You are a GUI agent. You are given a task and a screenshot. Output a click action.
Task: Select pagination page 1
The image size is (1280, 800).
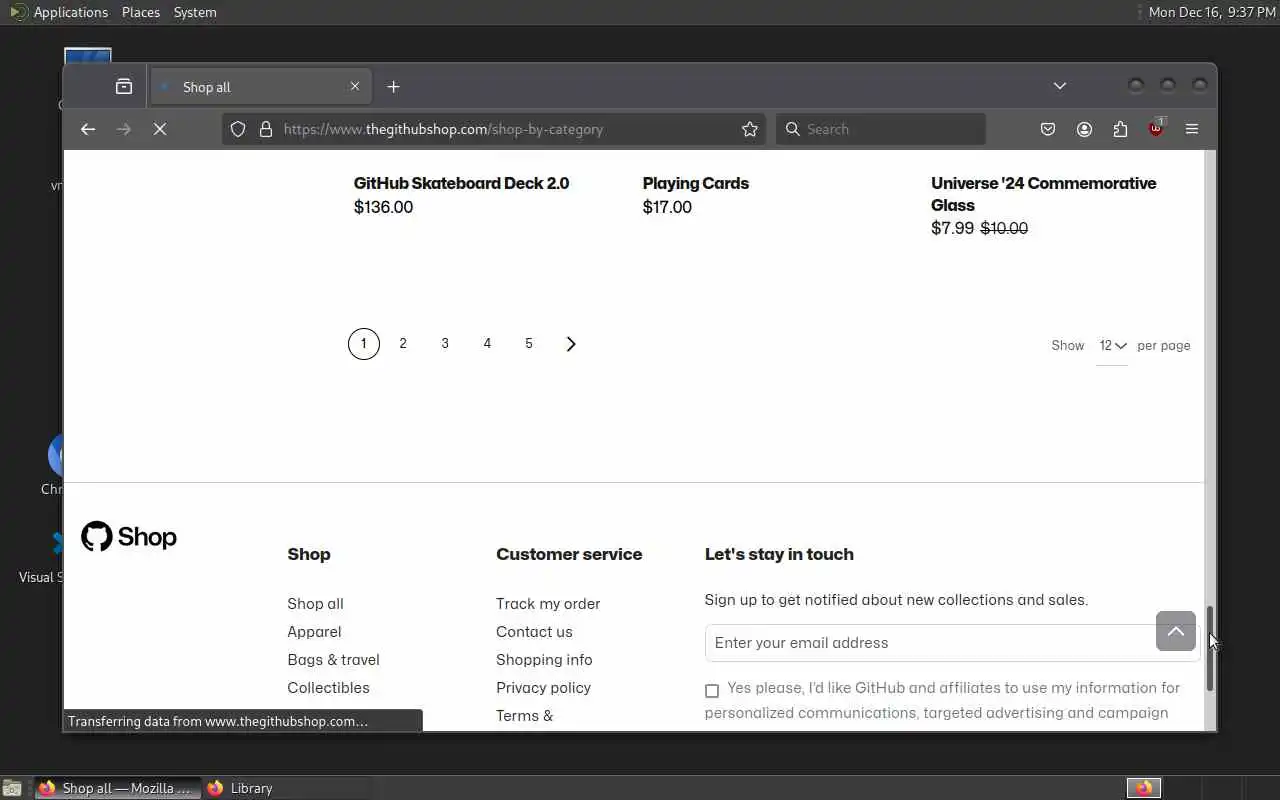tap(364, 344)
